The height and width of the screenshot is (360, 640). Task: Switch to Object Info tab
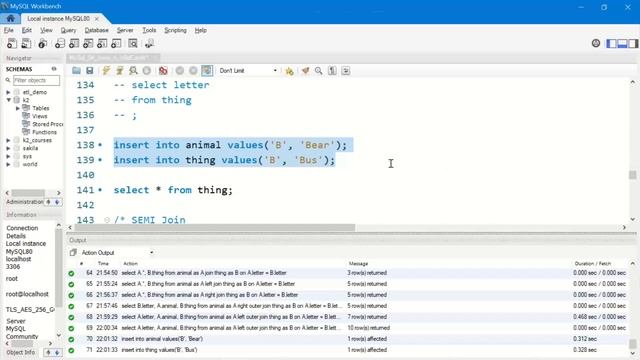point(20,352)
